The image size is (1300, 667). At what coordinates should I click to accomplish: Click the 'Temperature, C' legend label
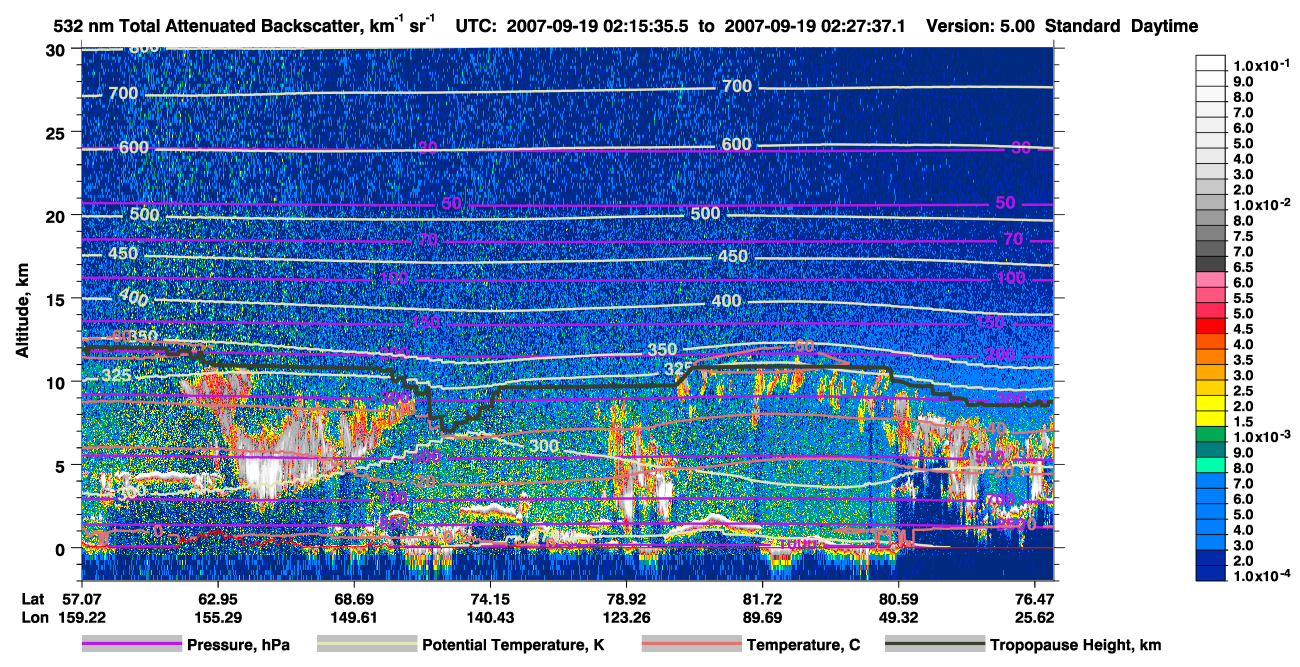coord(803,645)
